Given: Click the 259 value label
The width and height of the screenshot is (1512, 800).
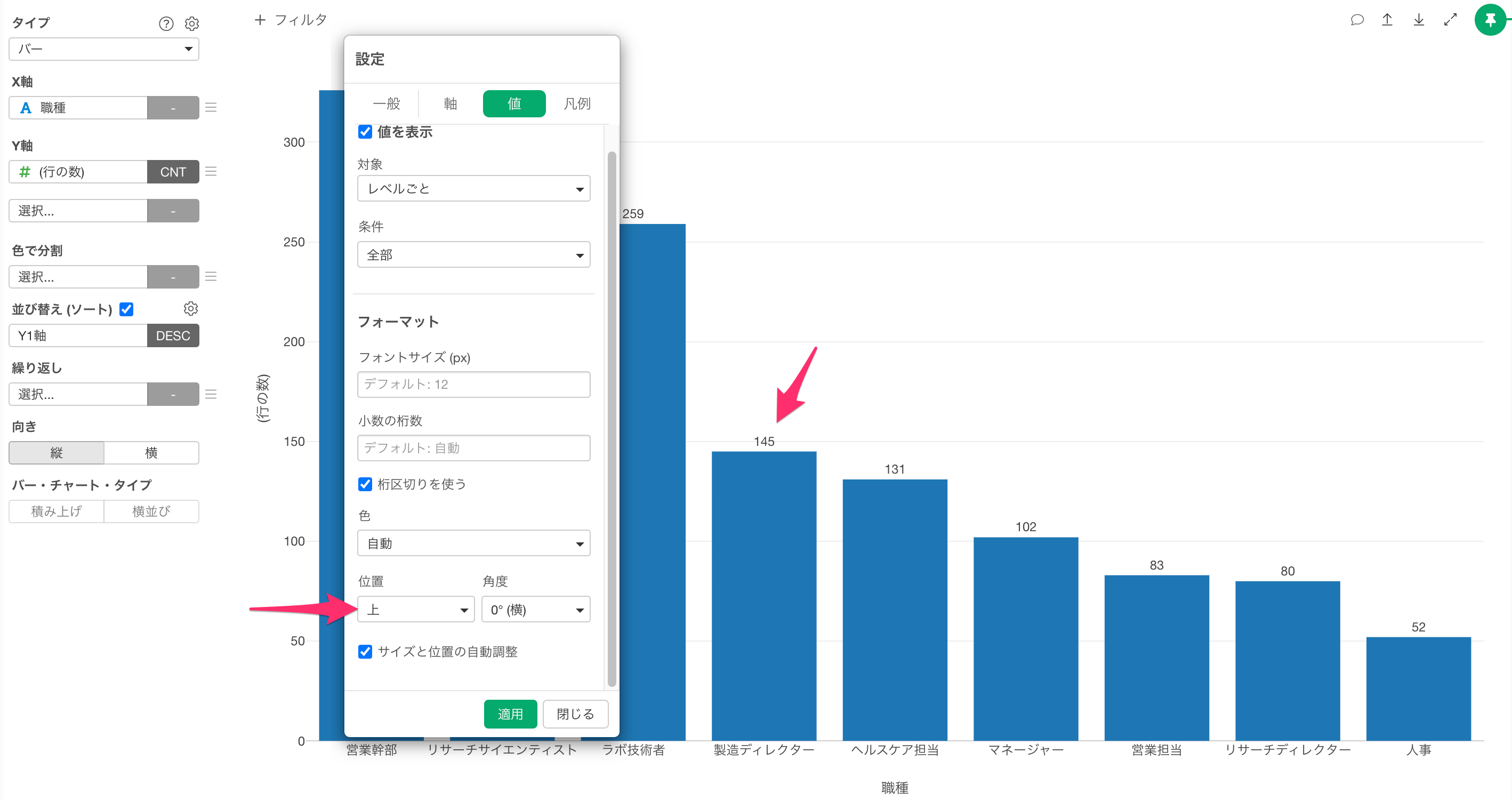Looking at the screenshot, I should point(633,214).
